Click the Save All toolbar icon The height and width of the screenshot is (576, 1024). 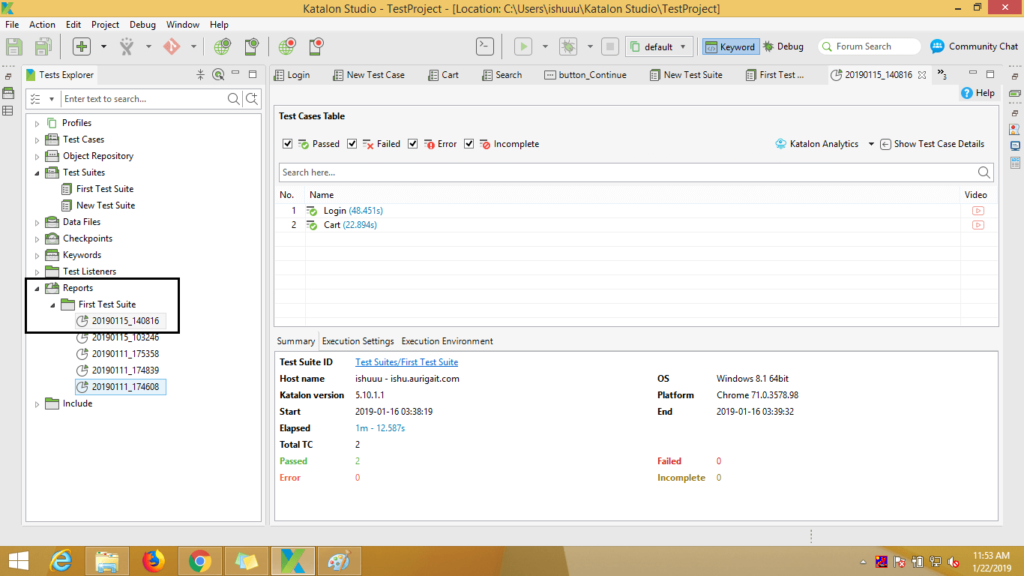point(43,46)
